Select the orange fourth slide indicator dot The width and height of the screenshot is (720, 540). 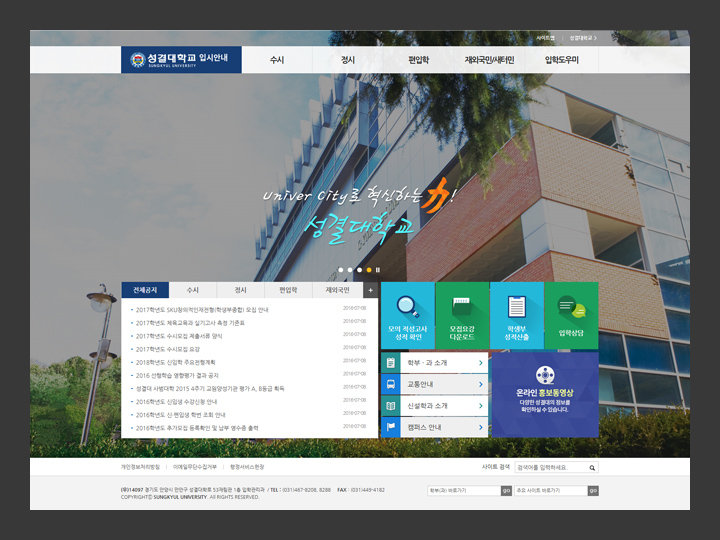[x=369, y=270]
